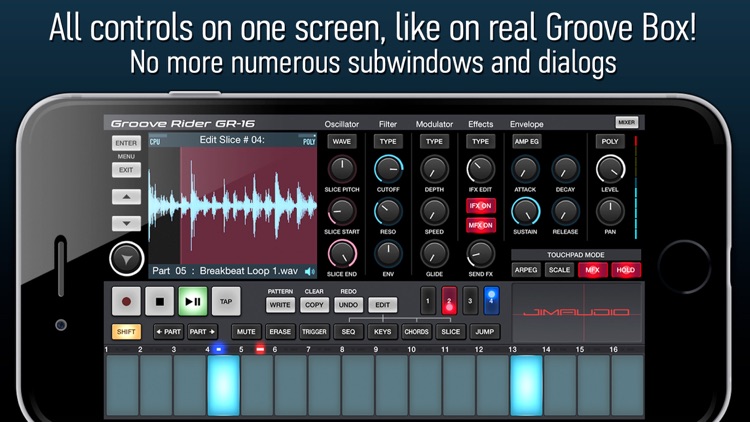
Task: Open the Effects TYPE selector
Action: [480, 142]
